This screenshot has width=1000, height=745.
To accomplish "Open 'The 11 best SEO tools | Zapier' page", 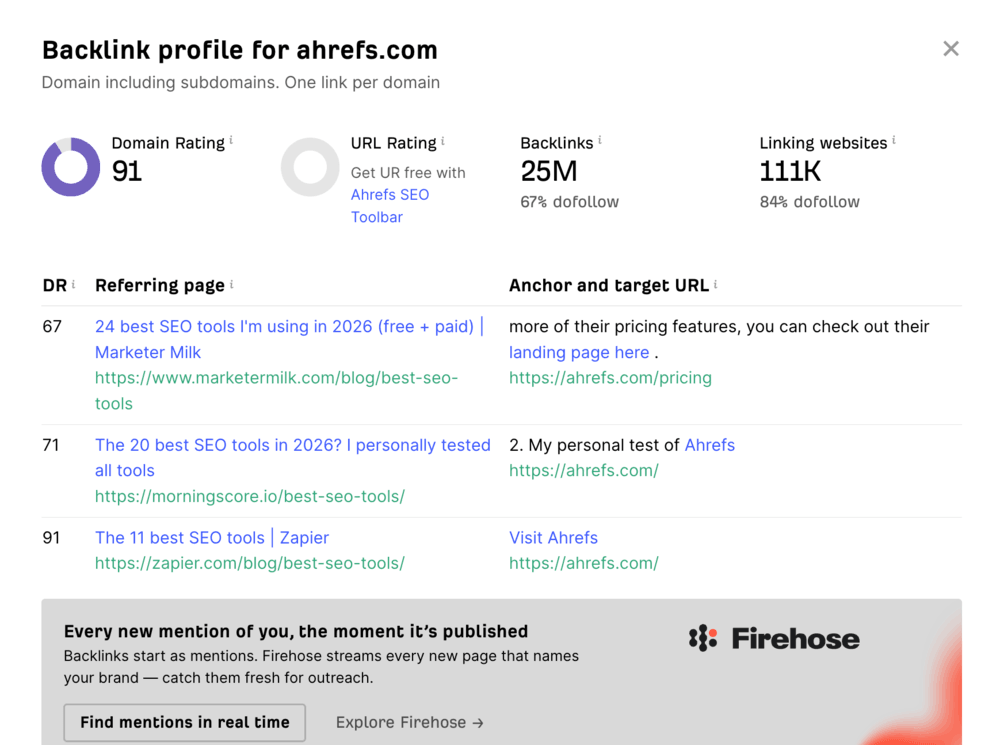I will pyautogui.click(x=212, y=538).
